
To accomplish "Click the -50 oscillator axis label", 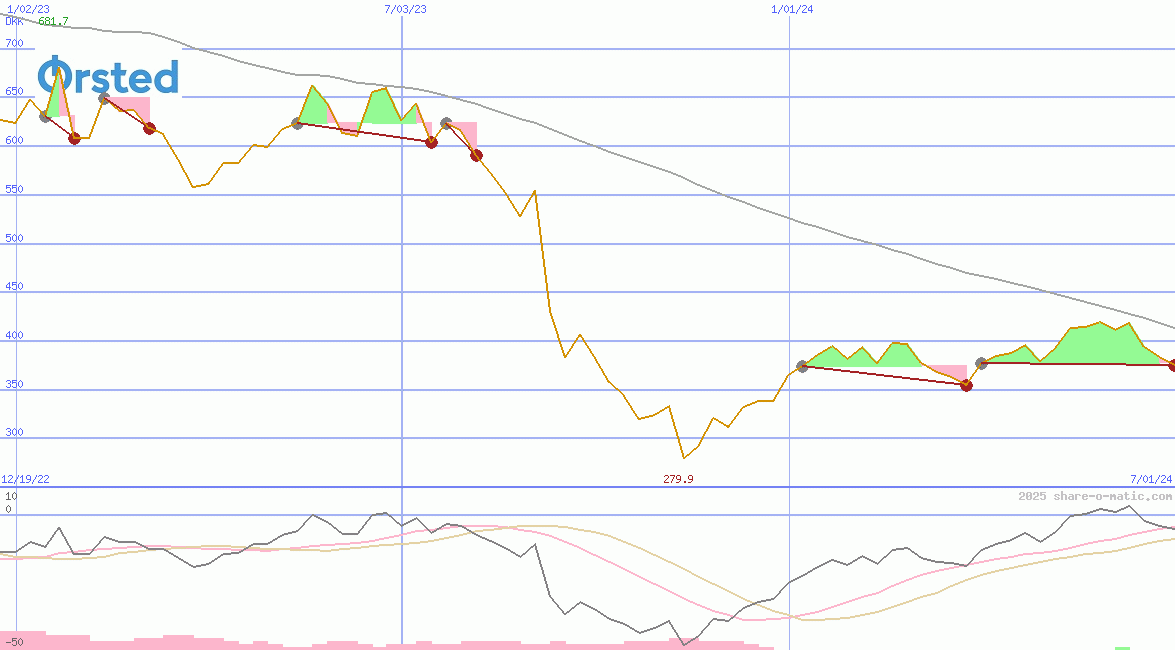I will [13, 642].
